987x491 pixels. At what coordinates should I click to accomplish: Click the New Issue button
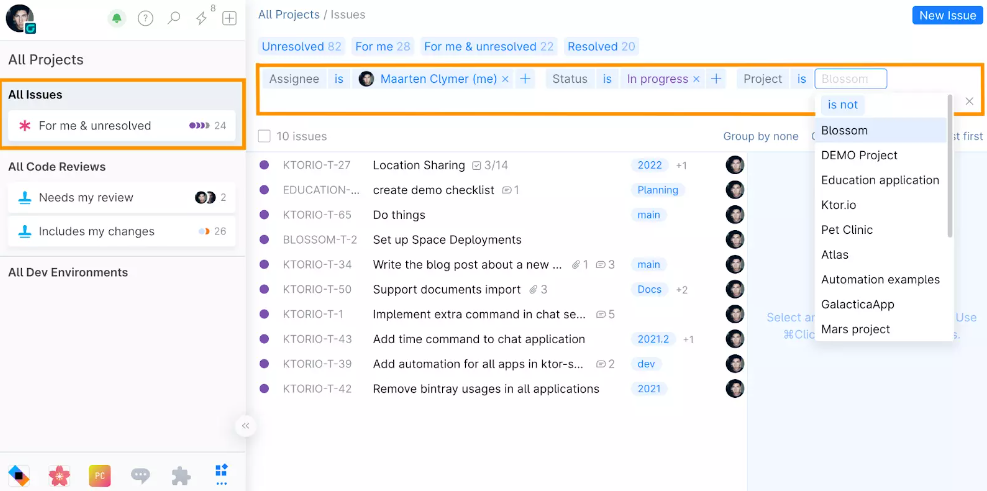click(946, 15)
